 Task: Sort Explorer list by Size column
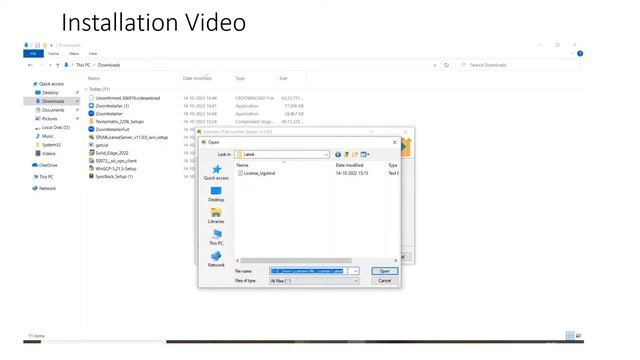click(x=283, y=78)
